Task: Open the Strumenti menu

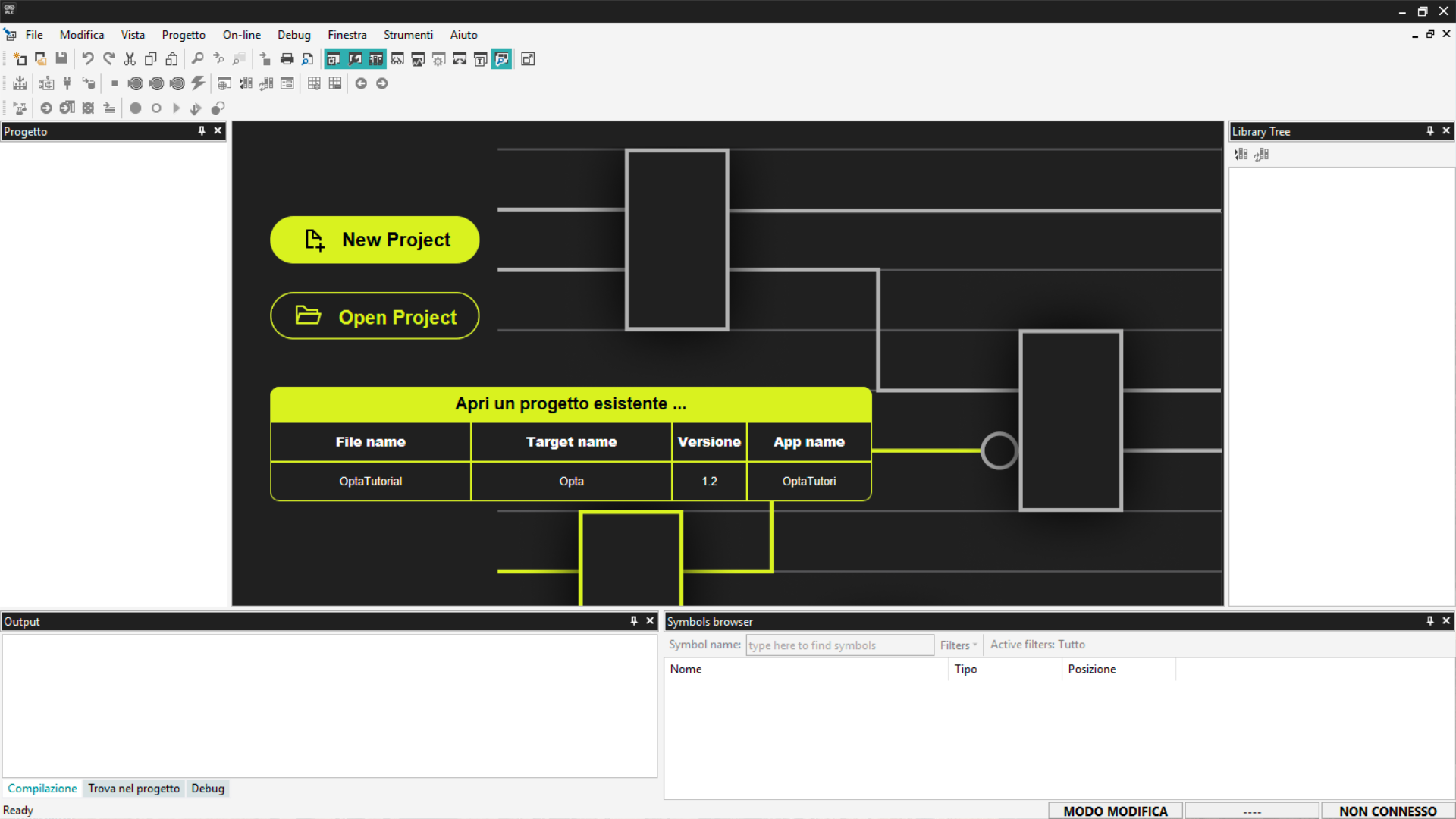Action: [x=407, y=35]
